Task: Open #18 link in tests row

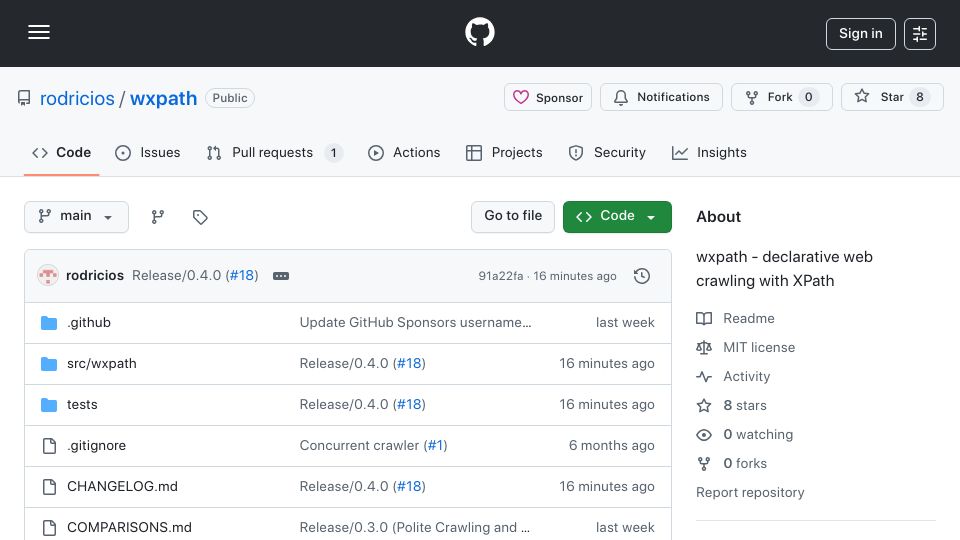Action: (x=409, y=405)
